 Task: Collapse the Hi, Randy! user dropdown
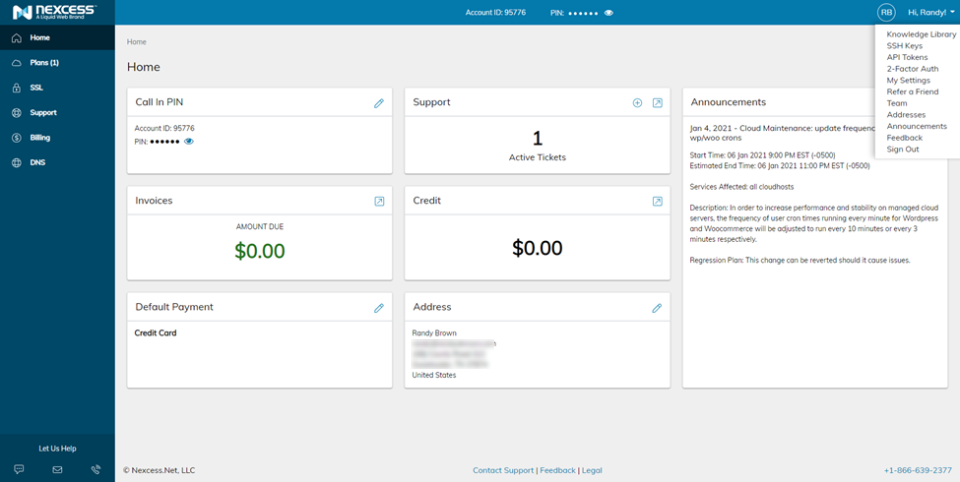pos(931,12)
